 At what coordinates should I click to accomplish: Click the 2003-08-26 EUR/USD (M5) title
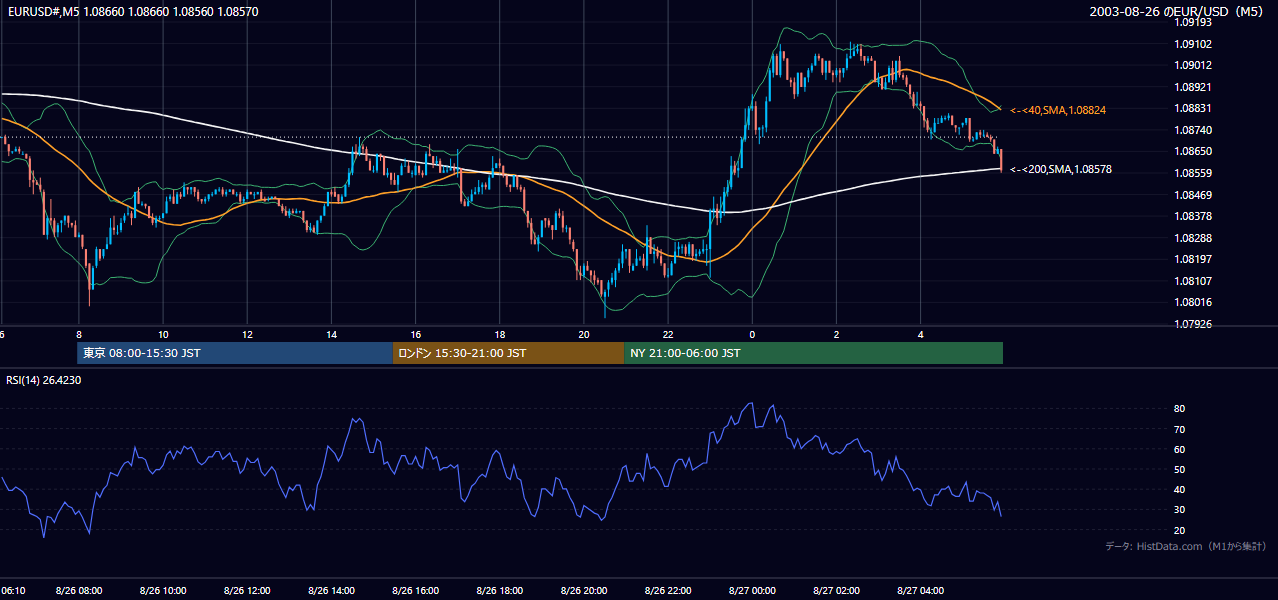coord(1177,11)
